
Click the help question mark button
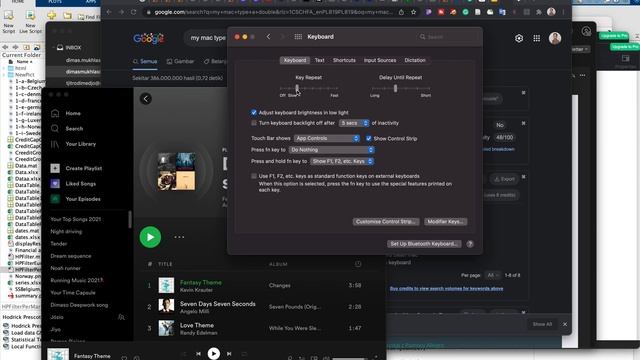(x=470, y=244)
